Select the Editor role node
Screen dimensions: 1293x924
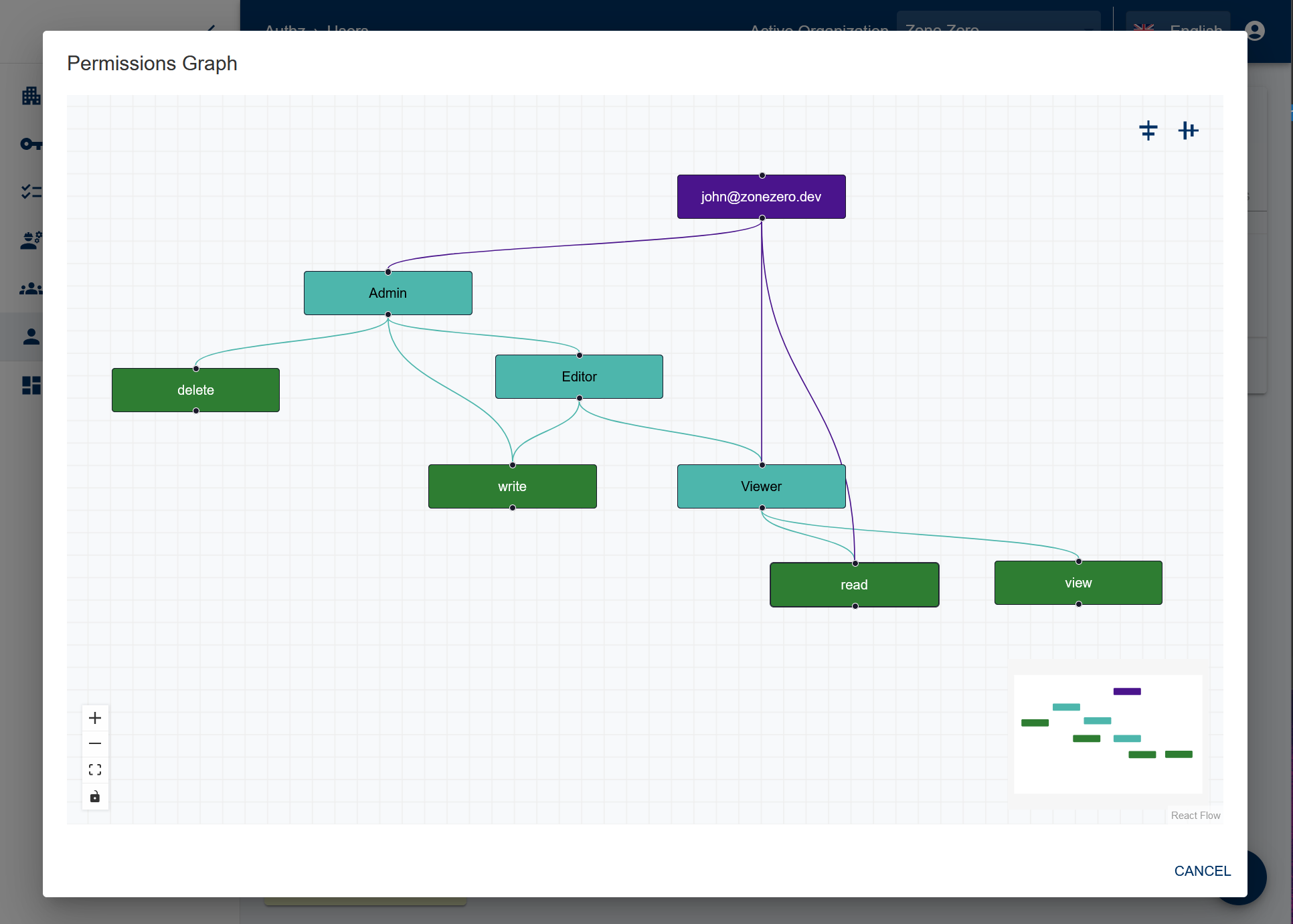579,377
